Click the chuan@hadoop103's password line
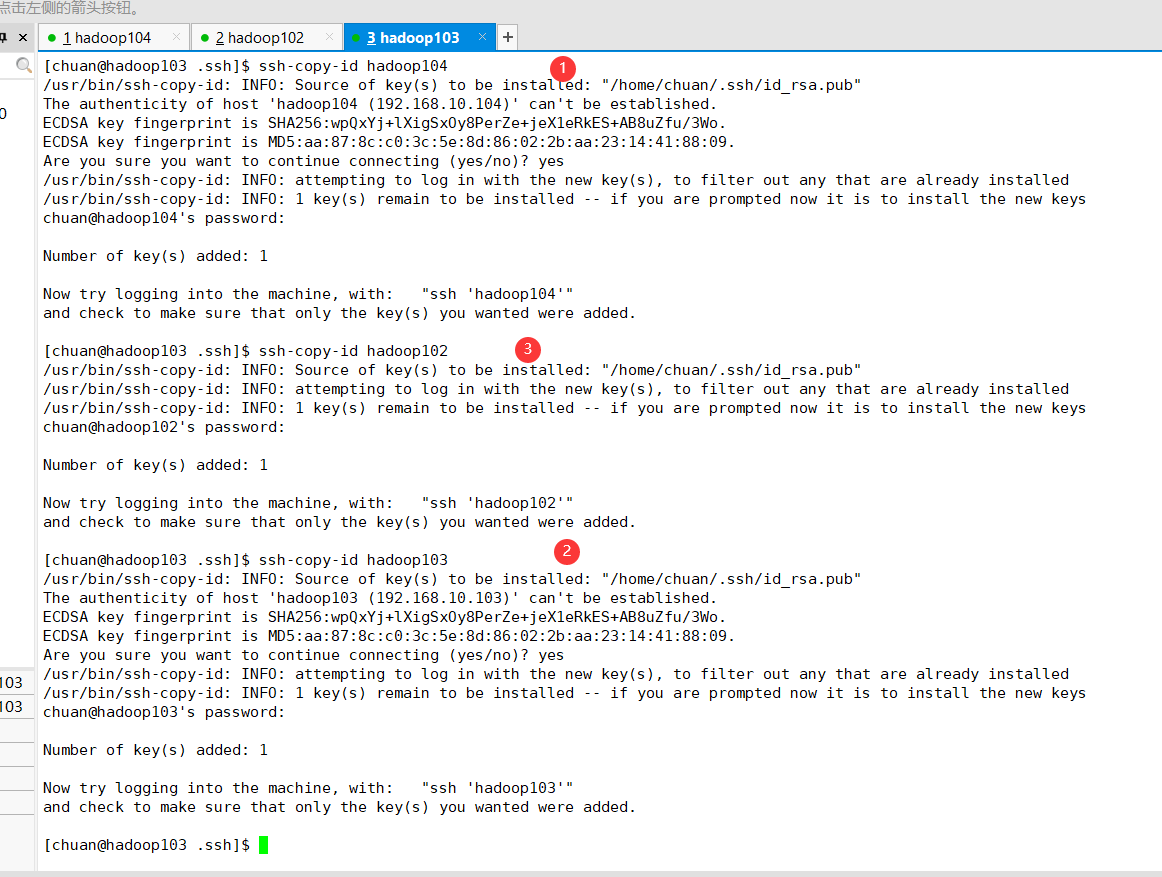The width and height of the screenshot is (1162, 877). click(164, 712)
